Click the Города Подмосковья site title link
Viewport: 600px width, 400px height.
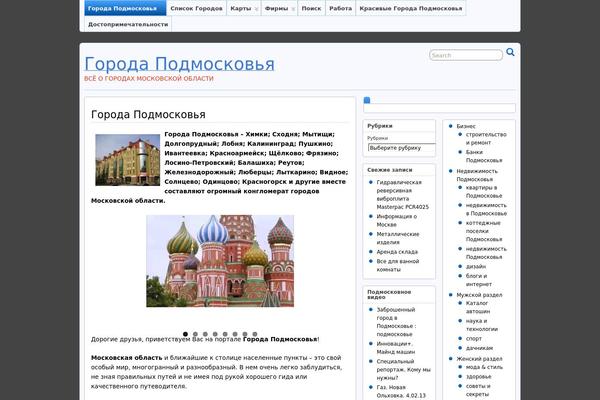(x=179, y=64)
